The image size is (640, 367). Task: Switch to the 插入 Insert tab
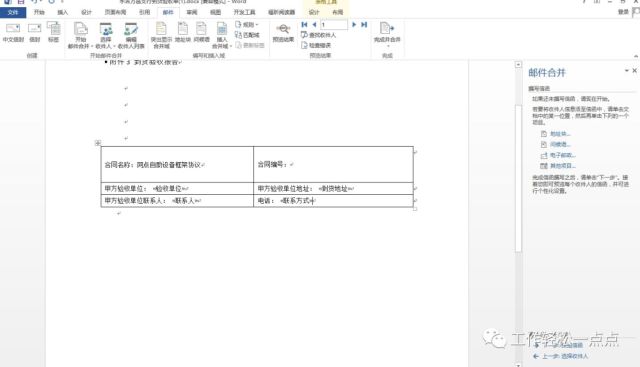coord(62,12)
